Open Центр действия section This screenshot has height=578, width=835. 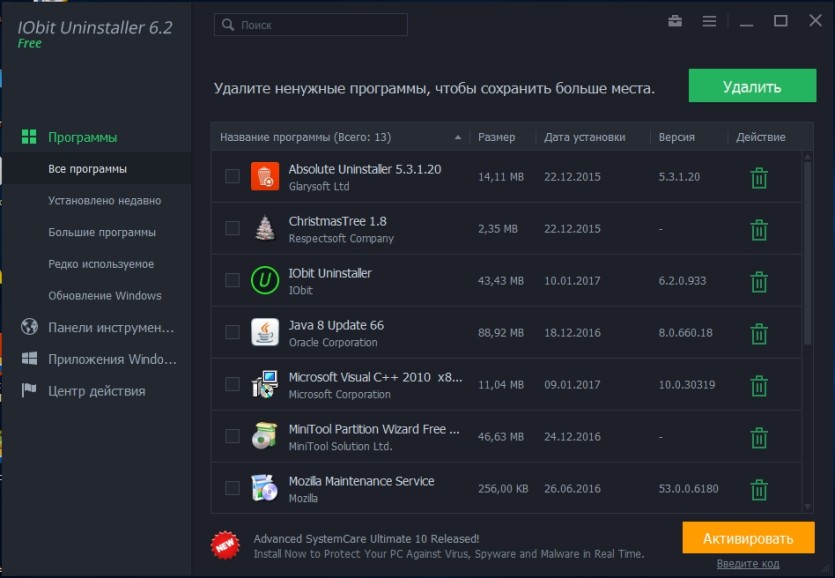click(x=96, y=390)
